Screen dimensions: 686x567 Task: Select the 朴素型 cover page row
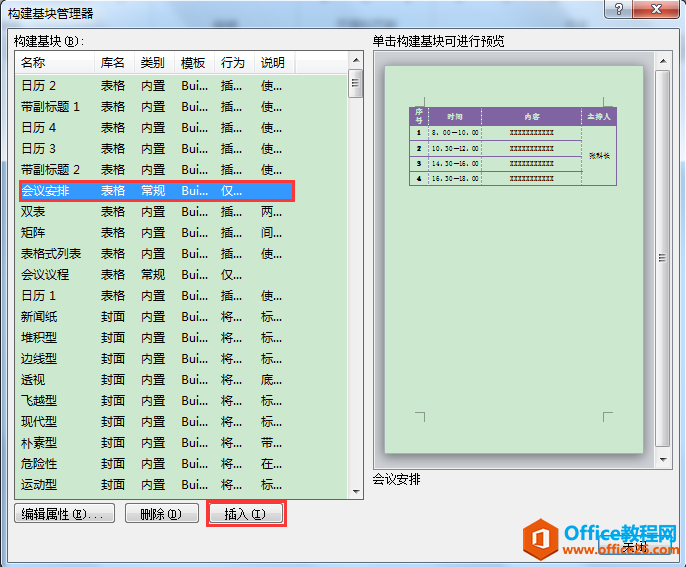158,443
